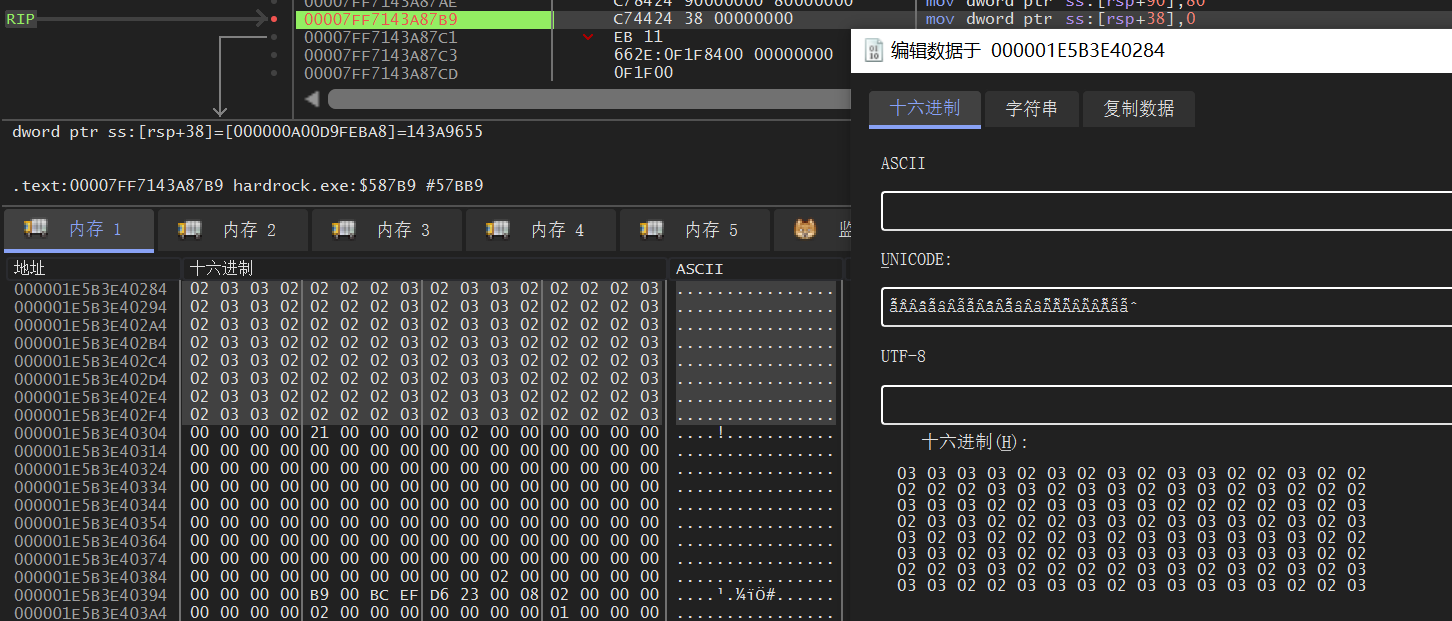Click the binary file icon in dialog title
The height and width of the screenshot is (621, 1452).
[x=873, y=51]
